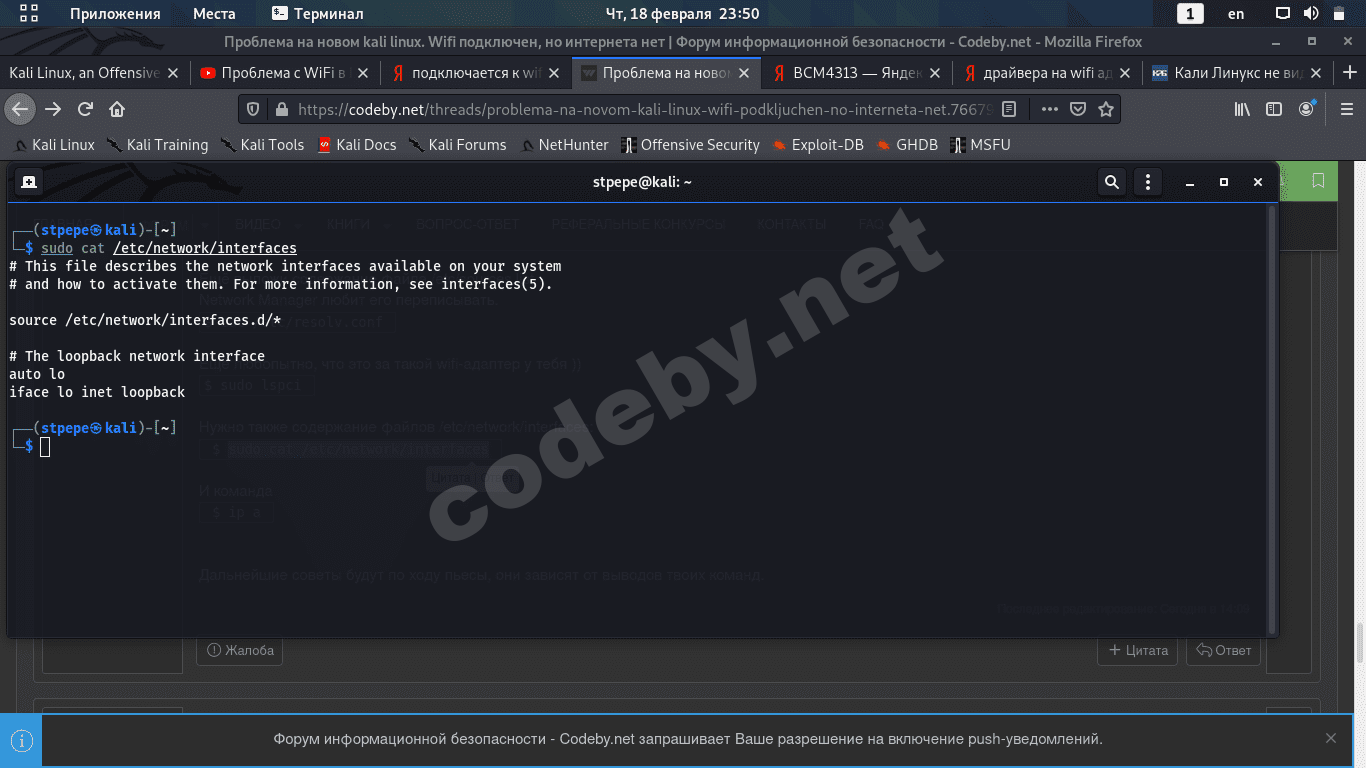The image size is (1366, 768).
Task: Switch to the Проблема с WiFi YouTube tab
Action: (274, 73)
